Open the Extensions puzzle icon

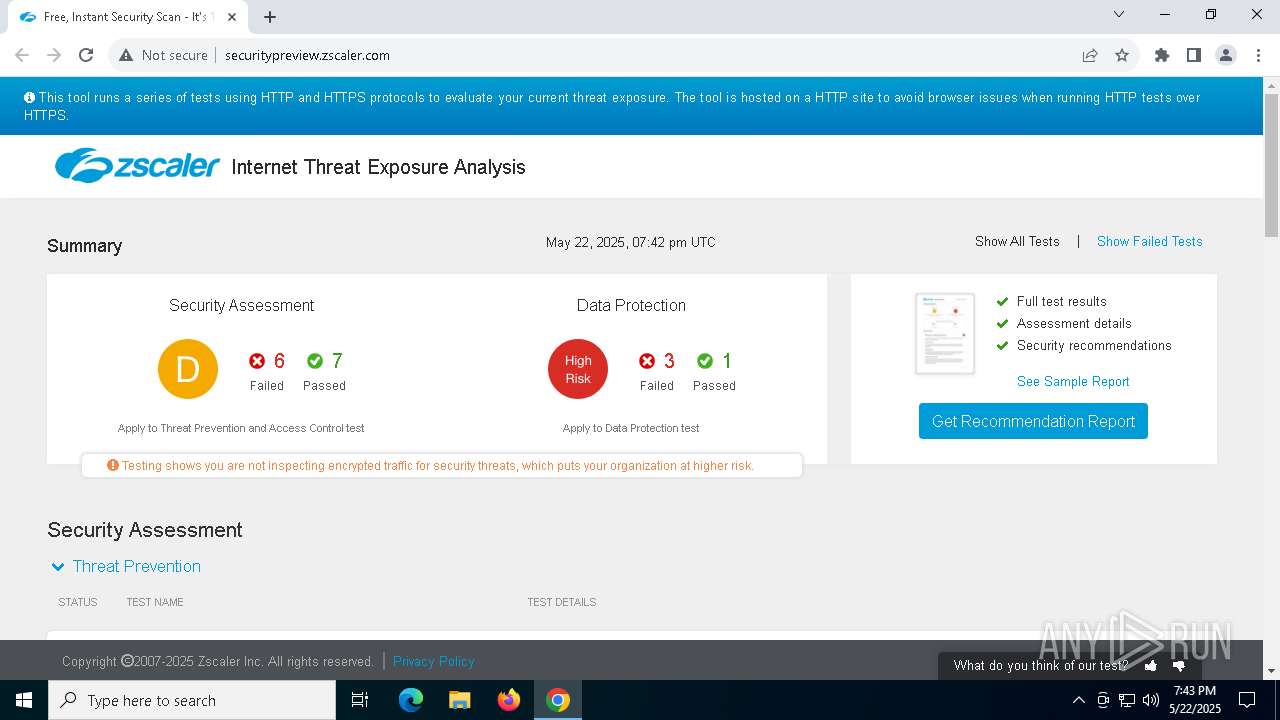pyautogui.click(x=1162, y=55)
